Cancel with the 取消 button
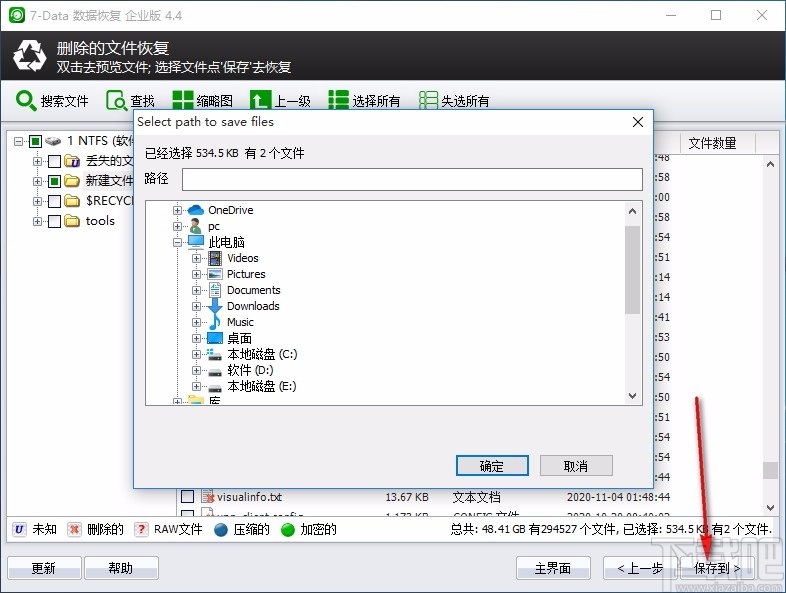 (x=576, y=466)
